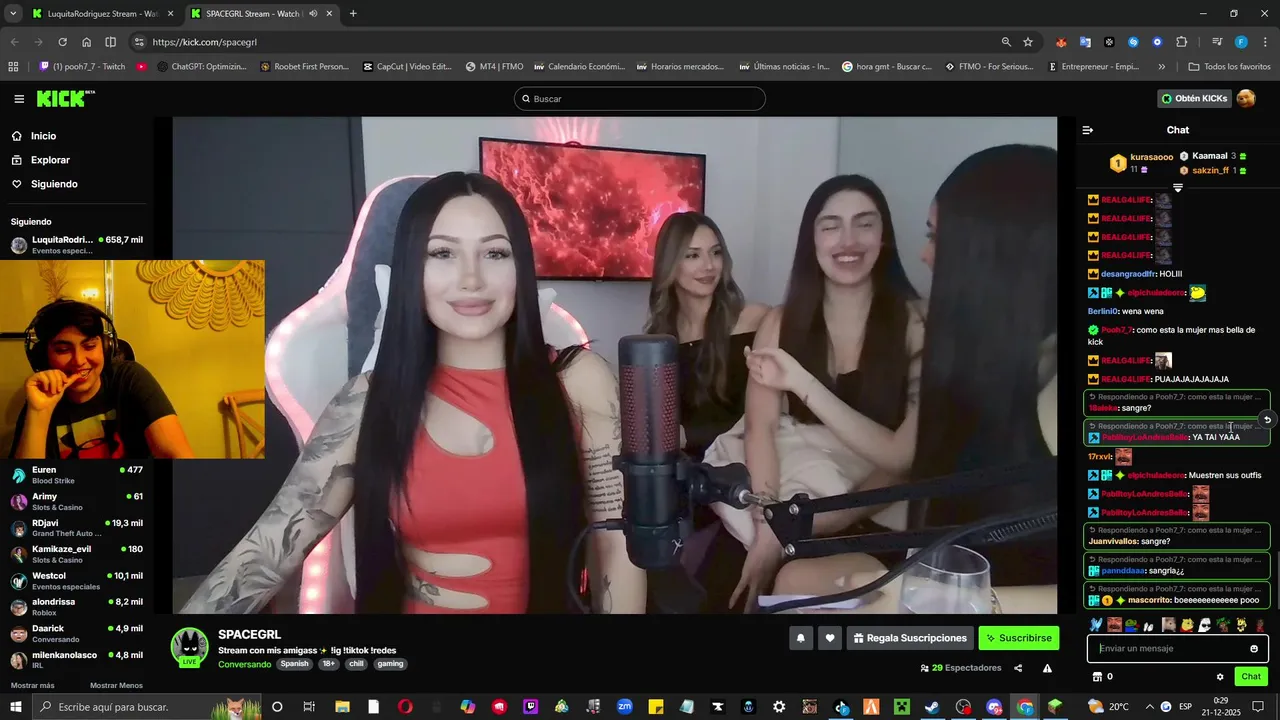
Task: Open browser zoom magnifier in address bar
Action: tap(1006, 42)
